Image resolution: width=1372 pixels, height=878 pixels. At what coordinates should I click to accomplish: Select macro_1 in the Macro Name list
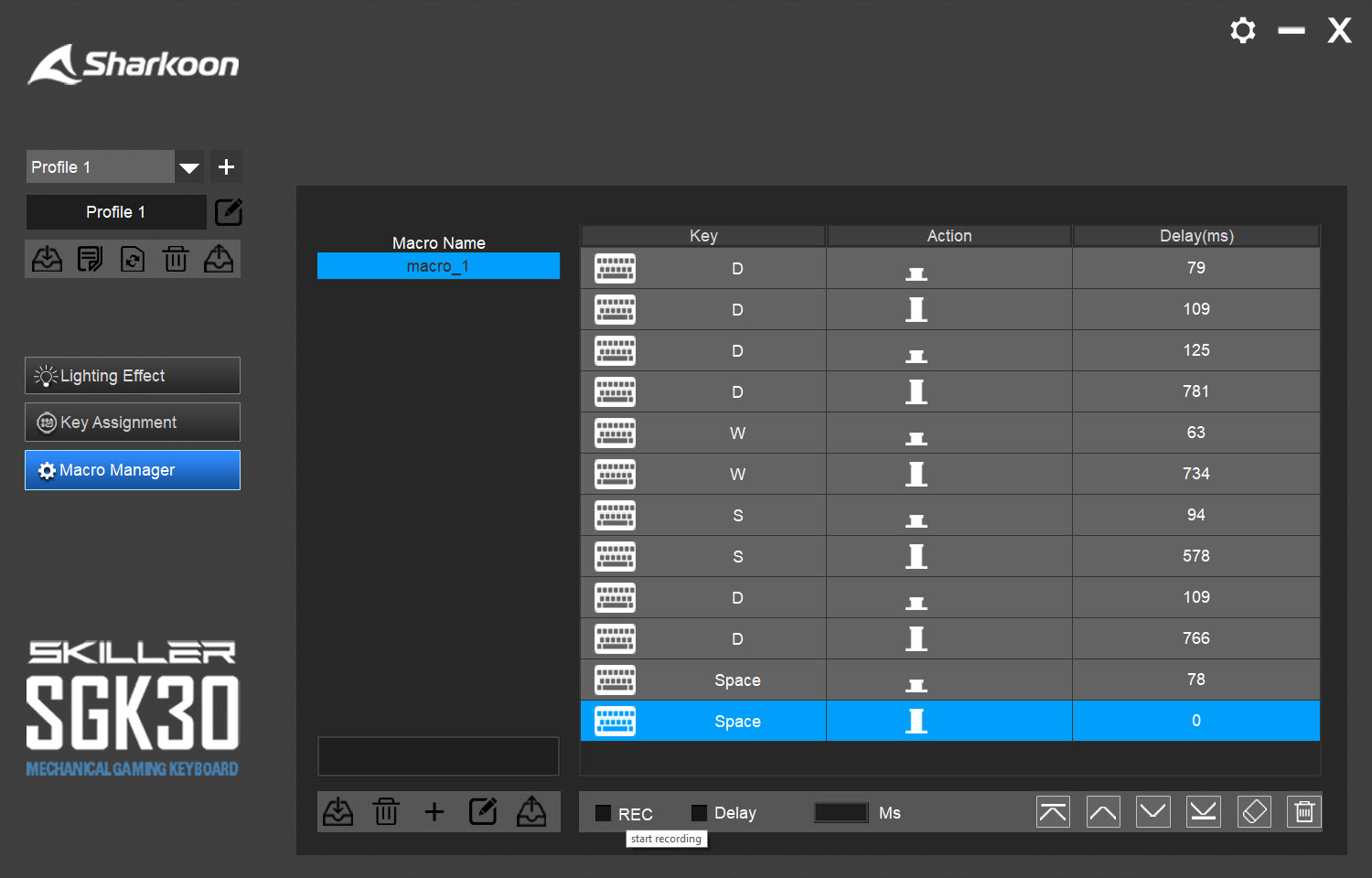(438, 266)
